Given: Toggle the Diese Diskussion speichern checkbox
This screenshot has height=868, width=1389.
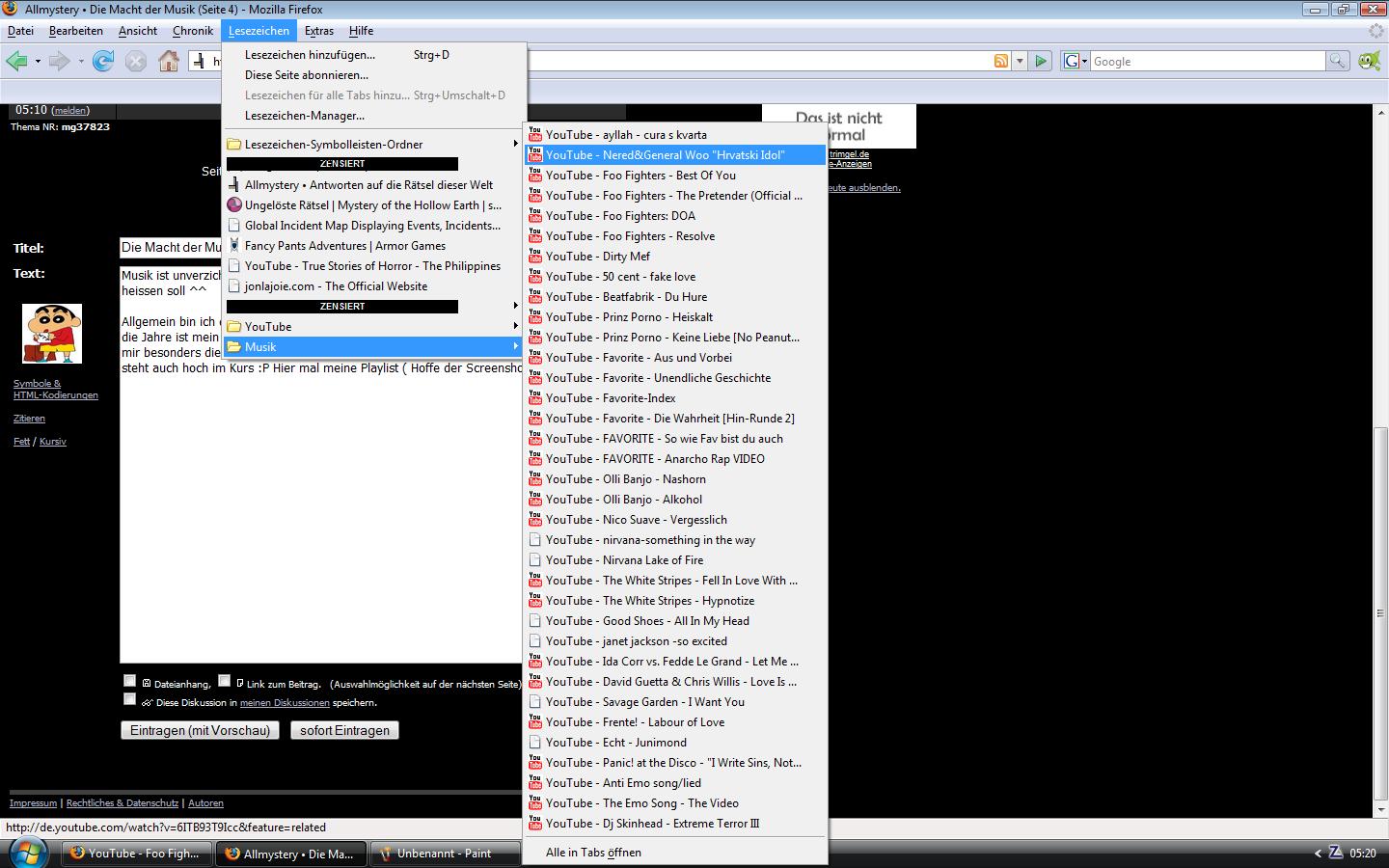Looking at the screenshot, I should pos(129,699).
